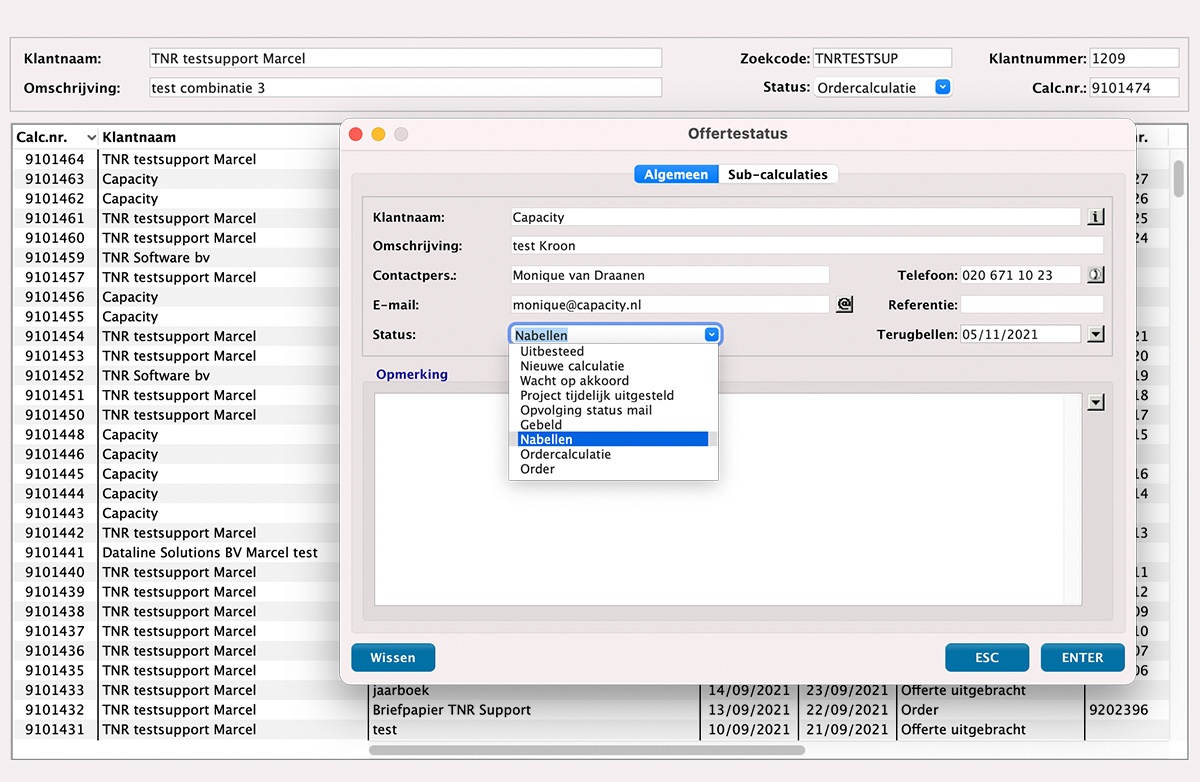Open the Opmerking dropdown arrow button
This screenshot has height=782, width=1200.
click(x=1095, y=402)
